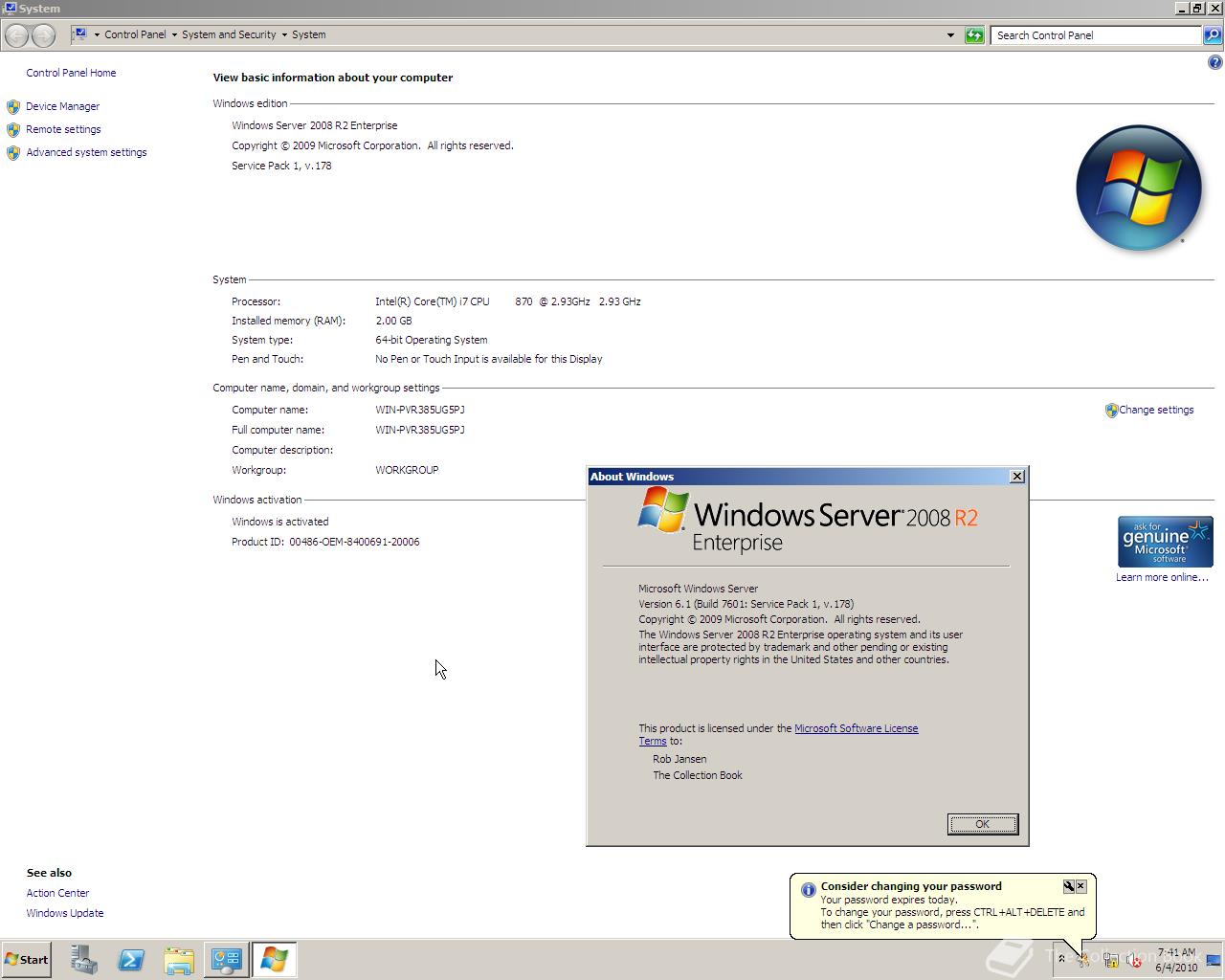Close the About Windows dialog
Image resolution: width=1225 pixels, height=980 pixels.
1017,476
